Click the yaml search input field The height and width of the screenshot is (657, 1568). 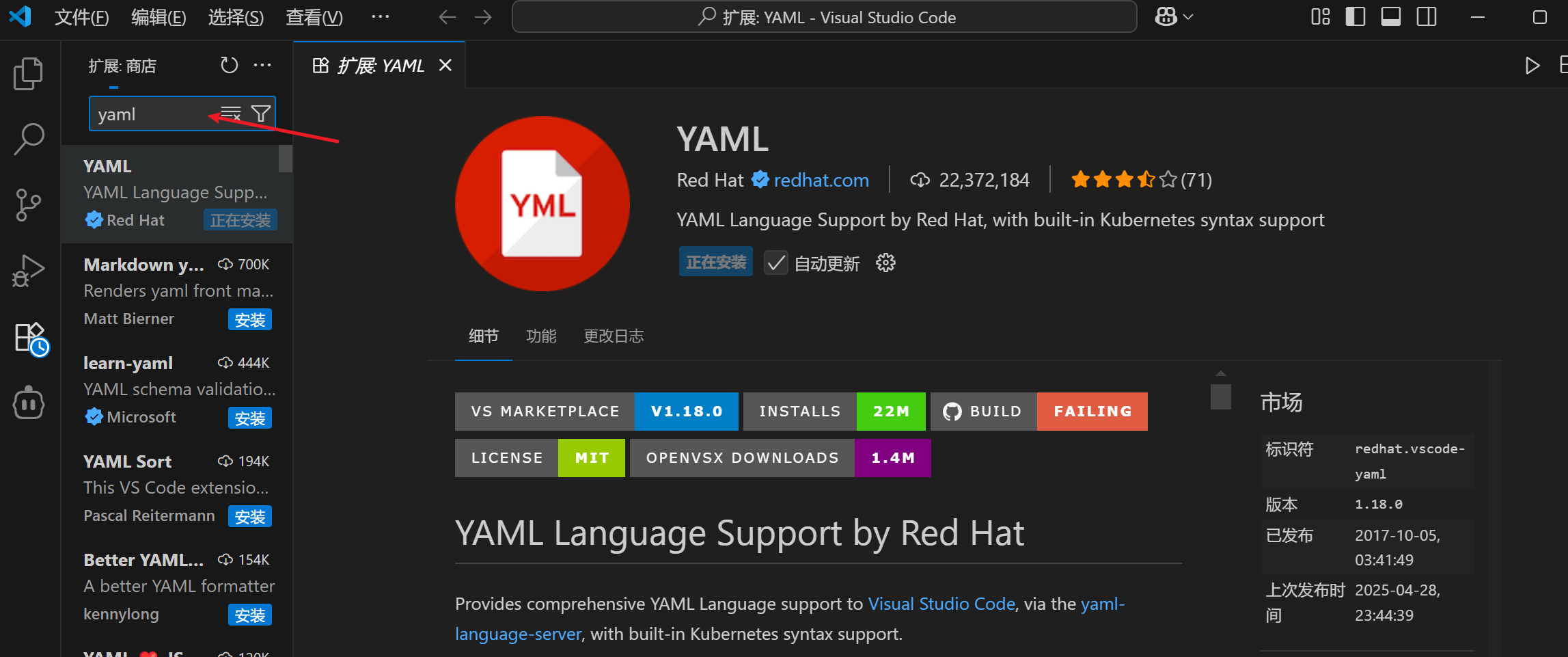pos(152,114)
